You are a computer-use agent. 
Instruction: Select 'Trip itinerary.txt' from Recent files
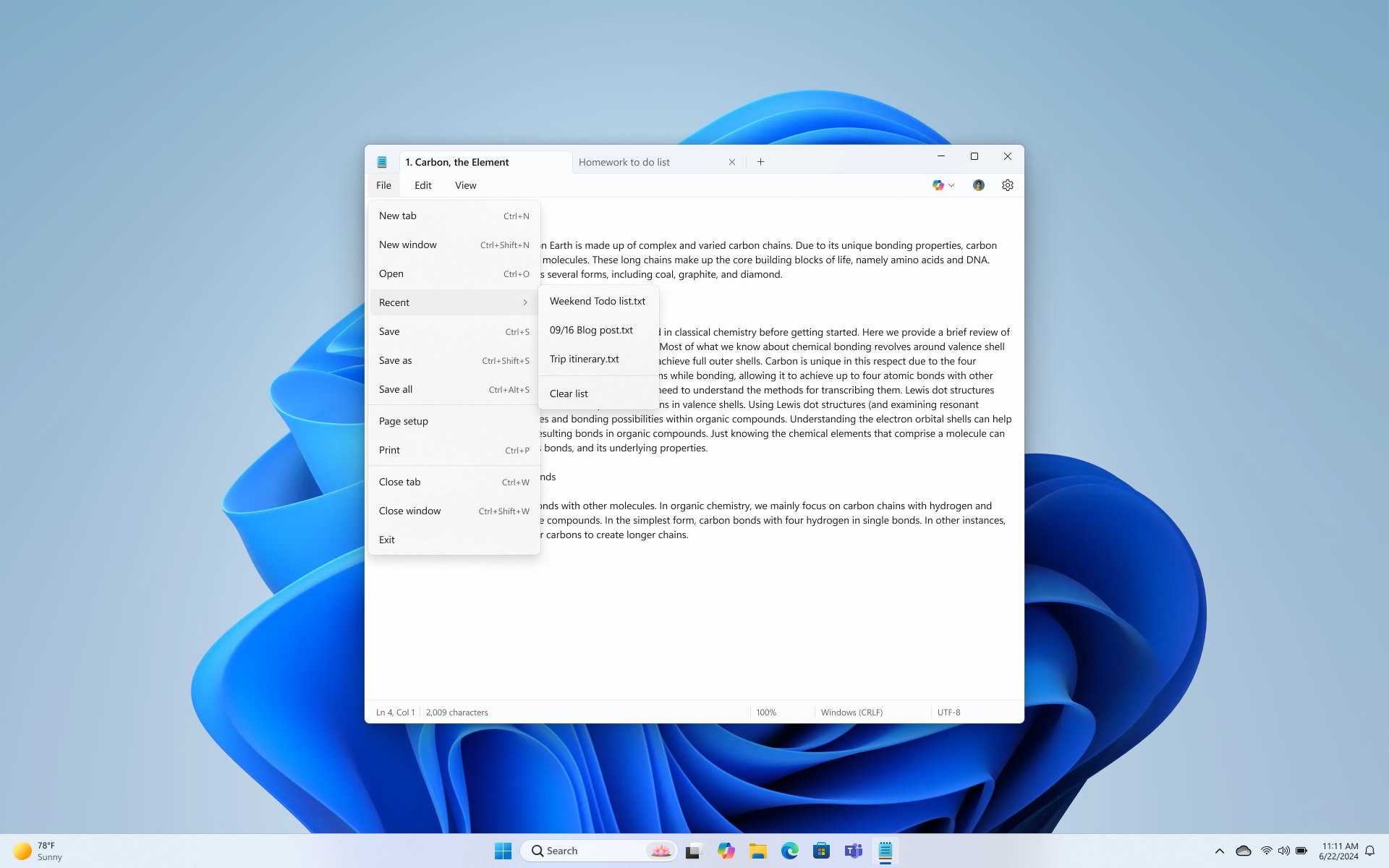pos(584,358)
